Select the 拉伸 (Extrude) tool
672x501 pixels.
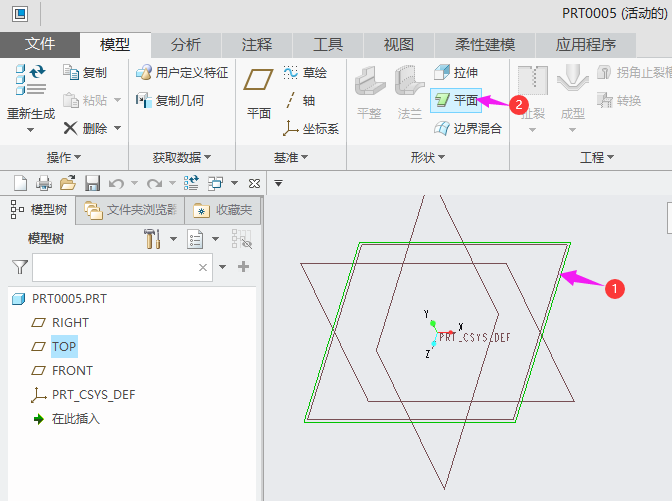[456, 73]
